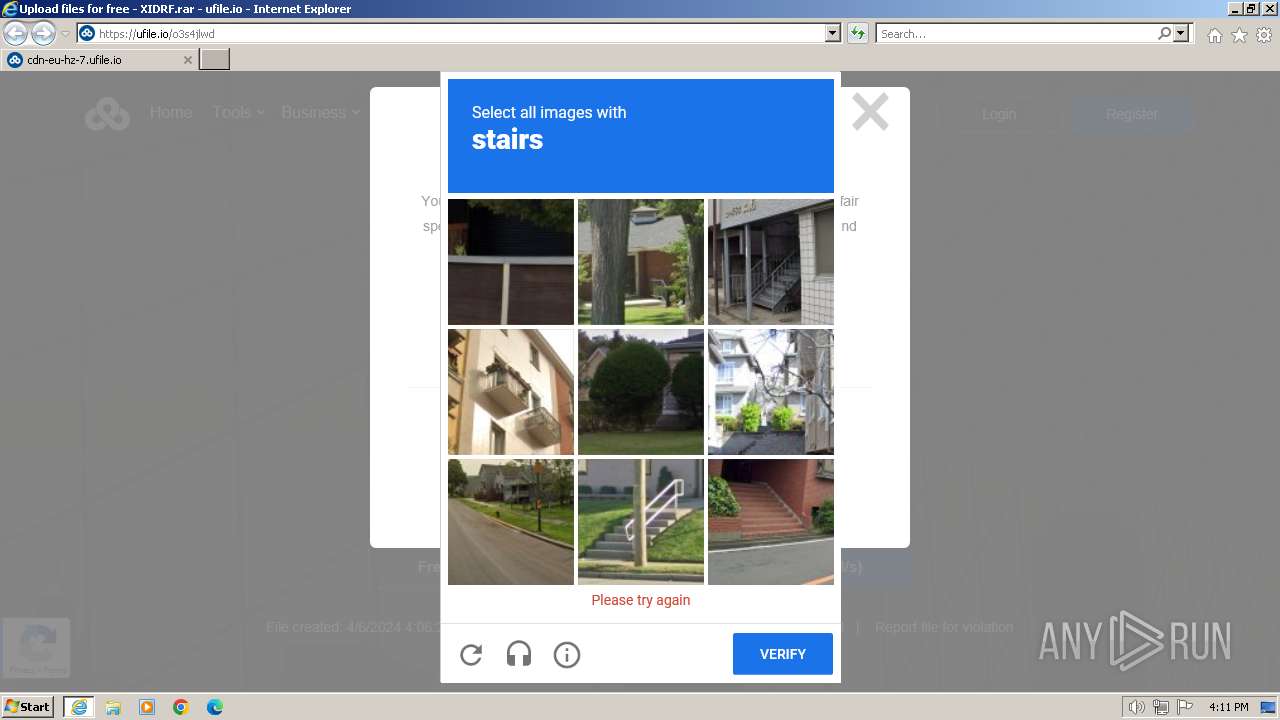
Task: Open captcha help info icon
Action: pos(567,655)
